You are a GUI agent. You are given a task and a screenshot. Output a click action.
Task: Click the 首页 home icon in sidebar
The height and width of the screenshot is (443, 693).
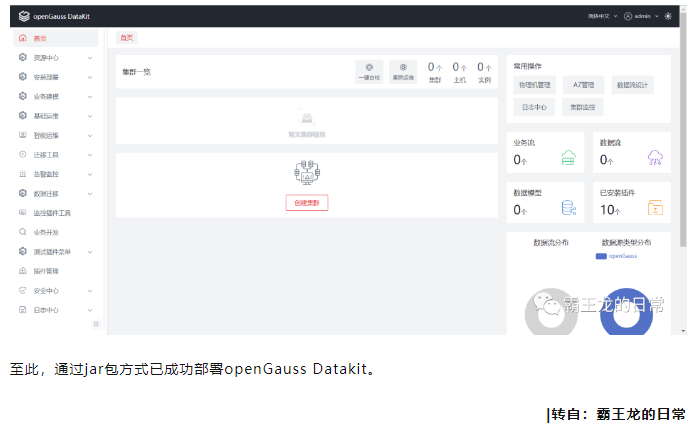coord(23,38)
